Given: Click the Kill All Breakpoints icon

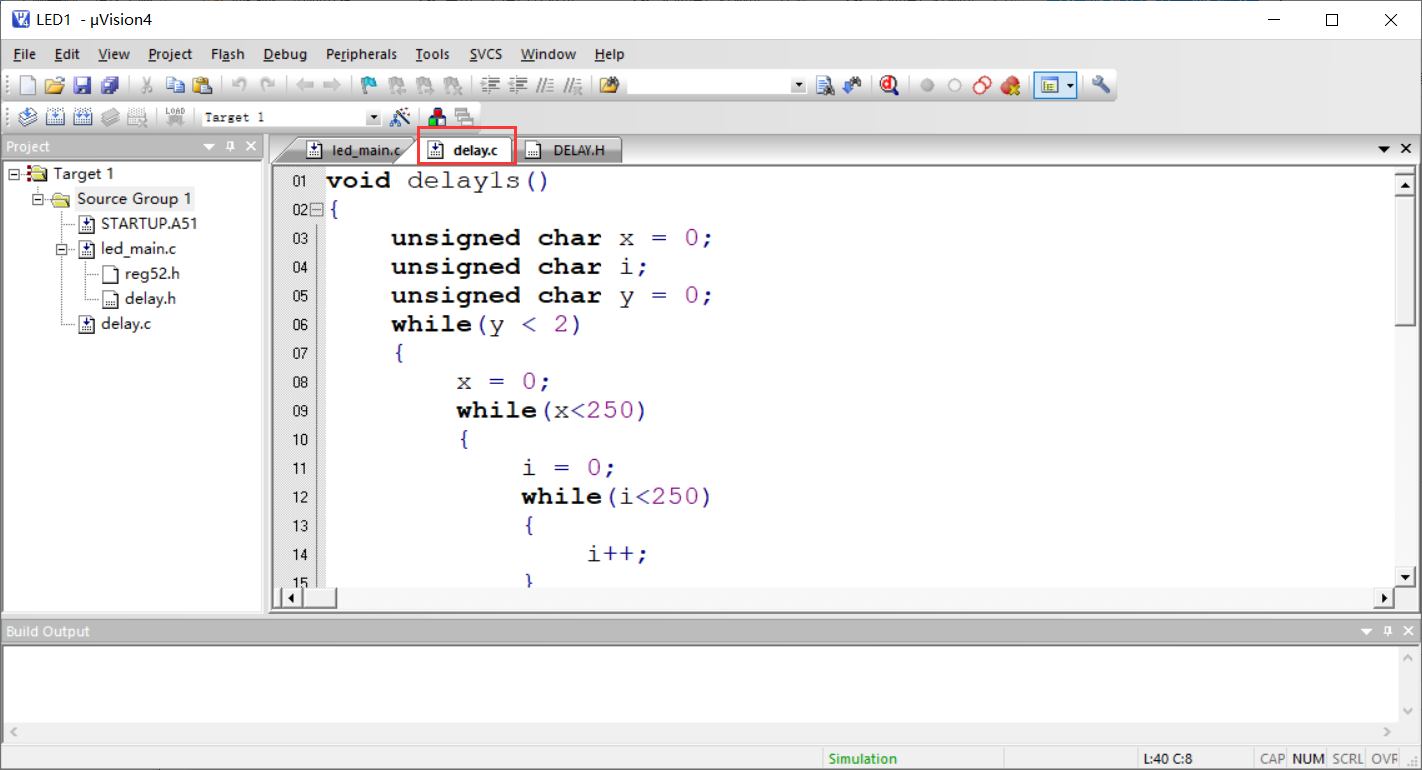Looking at the screenshot, I should tap(1010, 86).
